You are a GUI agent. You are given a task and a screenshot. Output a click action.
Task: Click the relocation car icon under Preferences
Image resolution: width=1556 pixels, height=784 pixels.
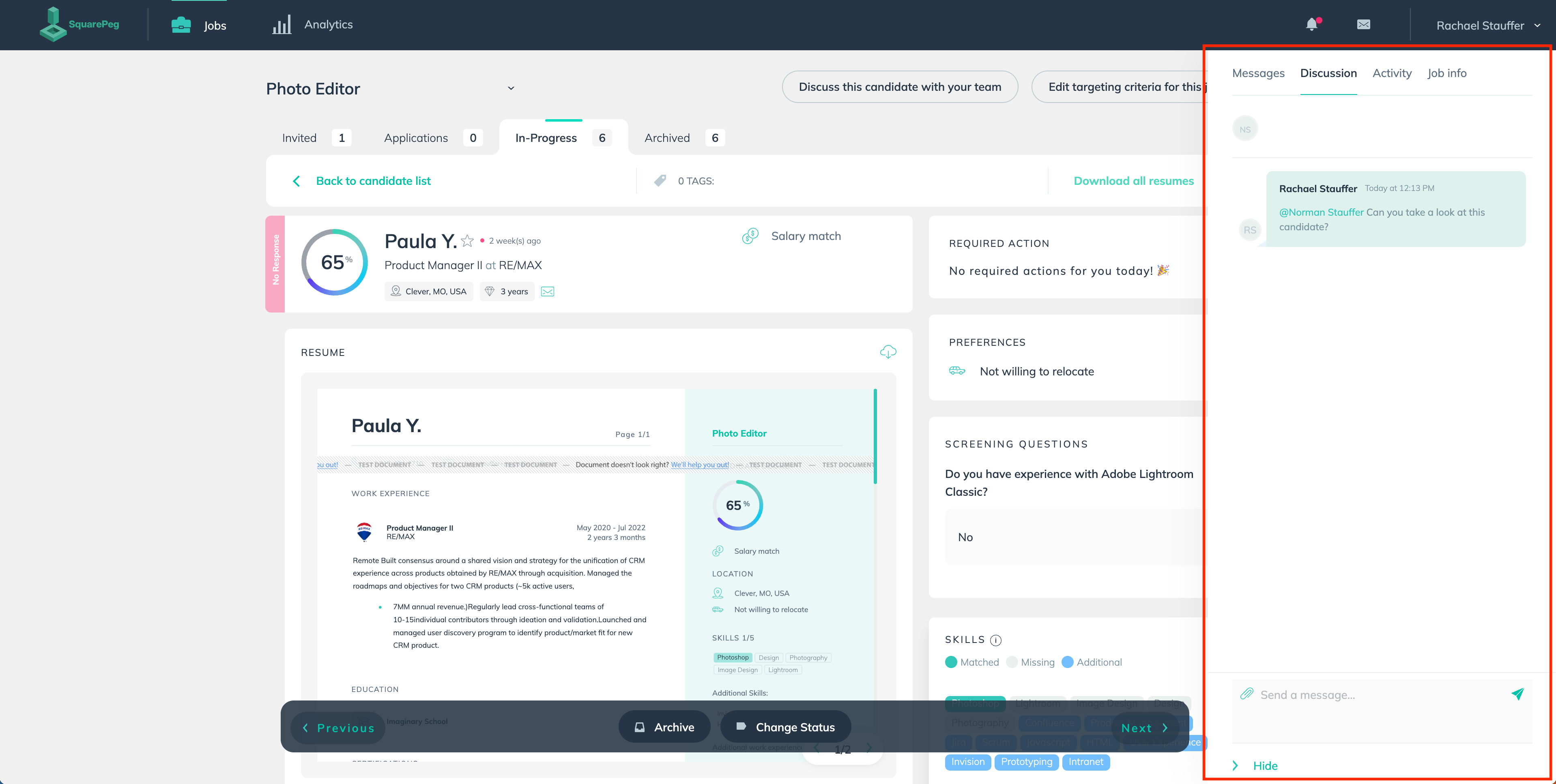[x=957, y=371]
